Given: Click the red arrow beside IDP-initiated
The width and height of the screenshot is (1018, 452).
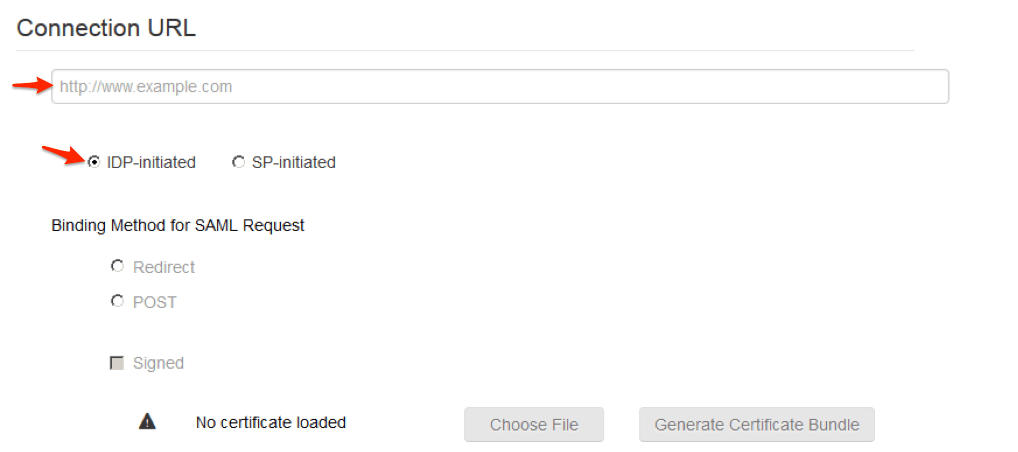Looking at the screenshot, I should tap(63, 155).
